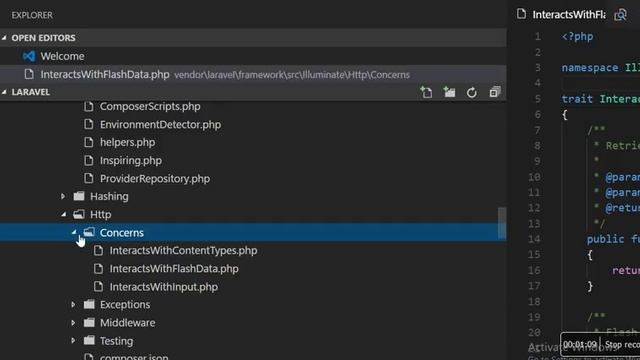Click the file icon on the editor tab
Image resolution: width=640 pixels, height=360 pixels.
tap(521, 14)
